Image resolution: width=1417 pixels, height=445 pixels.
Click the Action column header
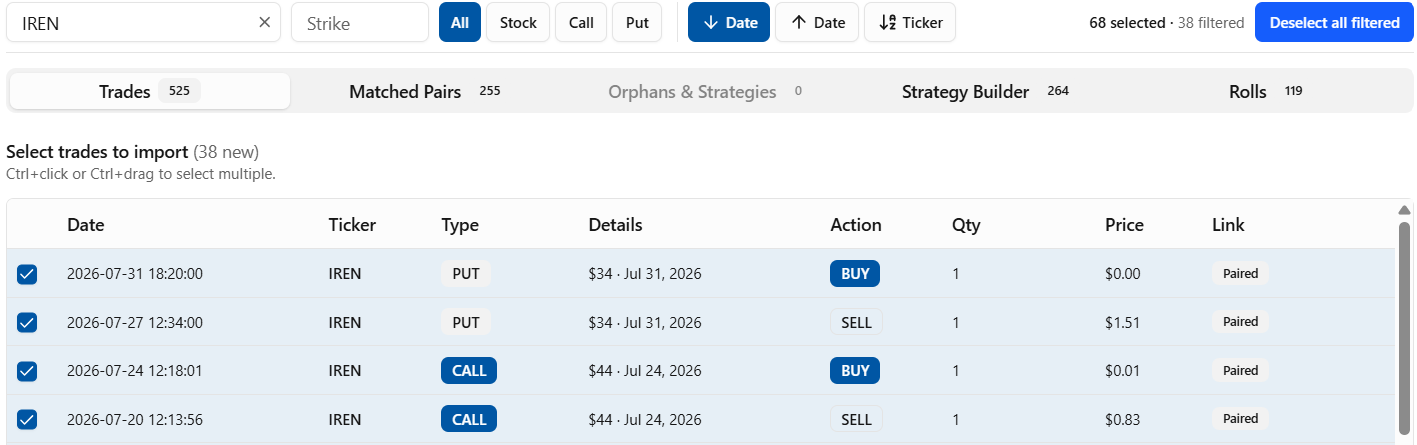coord(856,225)
